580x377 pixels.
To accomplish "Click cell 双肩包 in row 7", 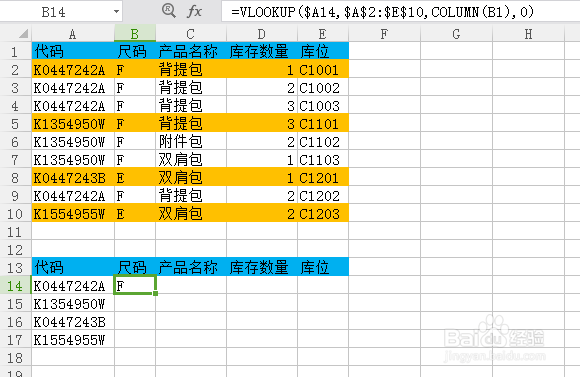I will pyautogui.click(x=191, y=159).
